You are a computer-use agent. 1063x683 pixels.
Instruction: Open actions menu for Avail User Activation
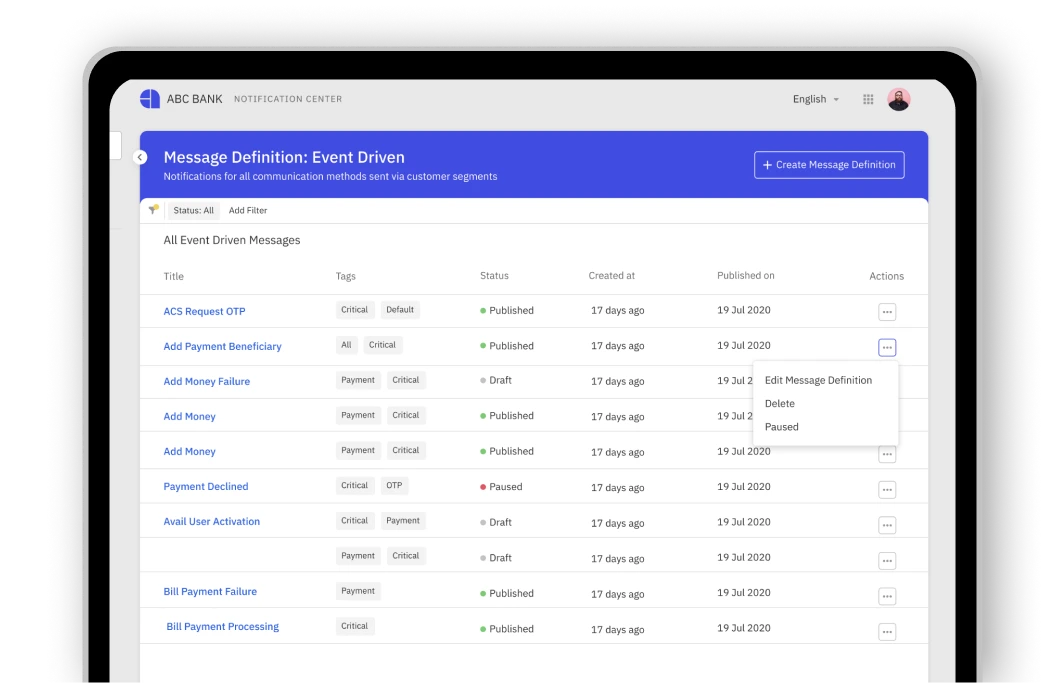coord(887,525)
